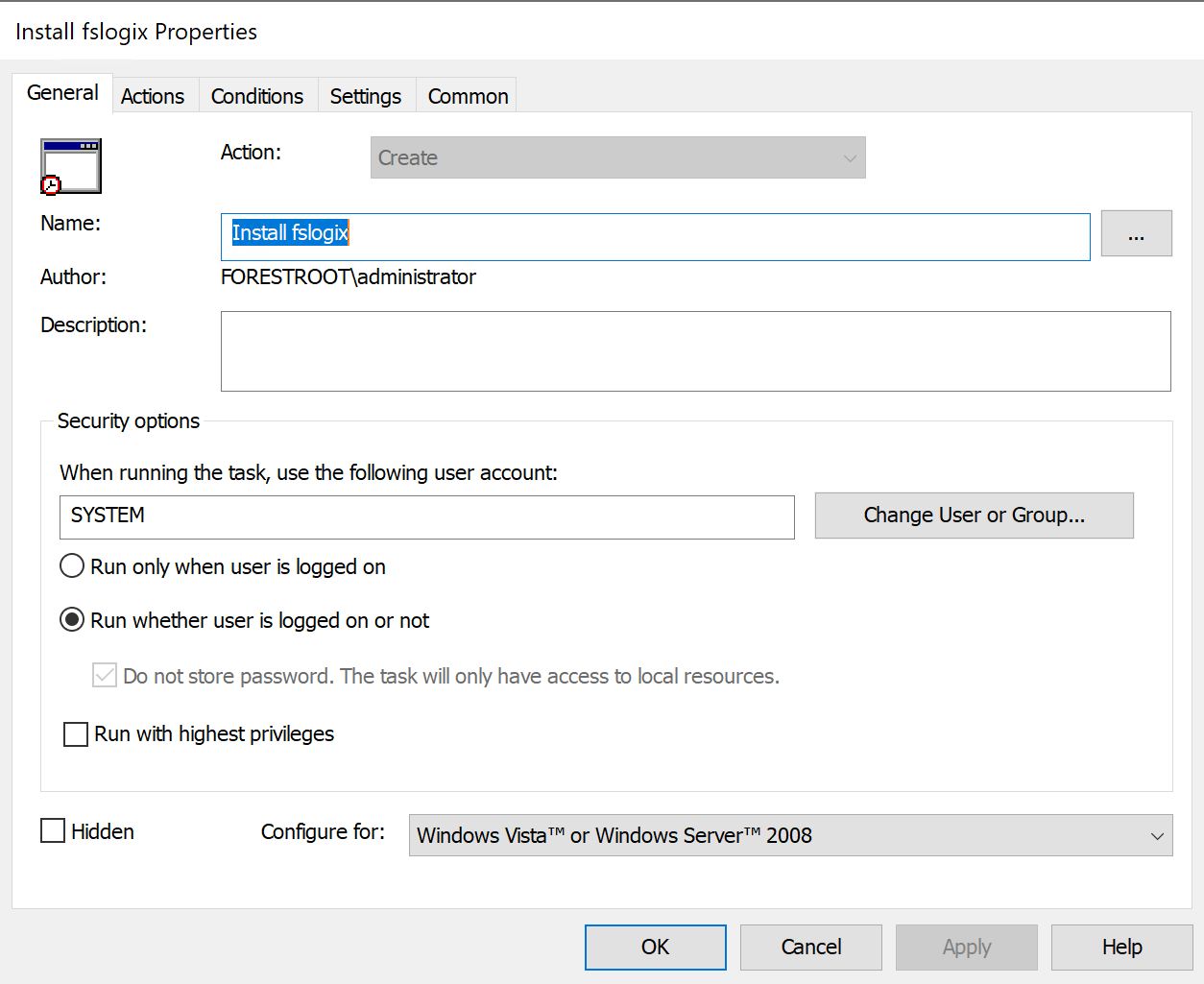Open Help for this dialog
This screenshot has width=1204, height=984.
click(1121, 947)
